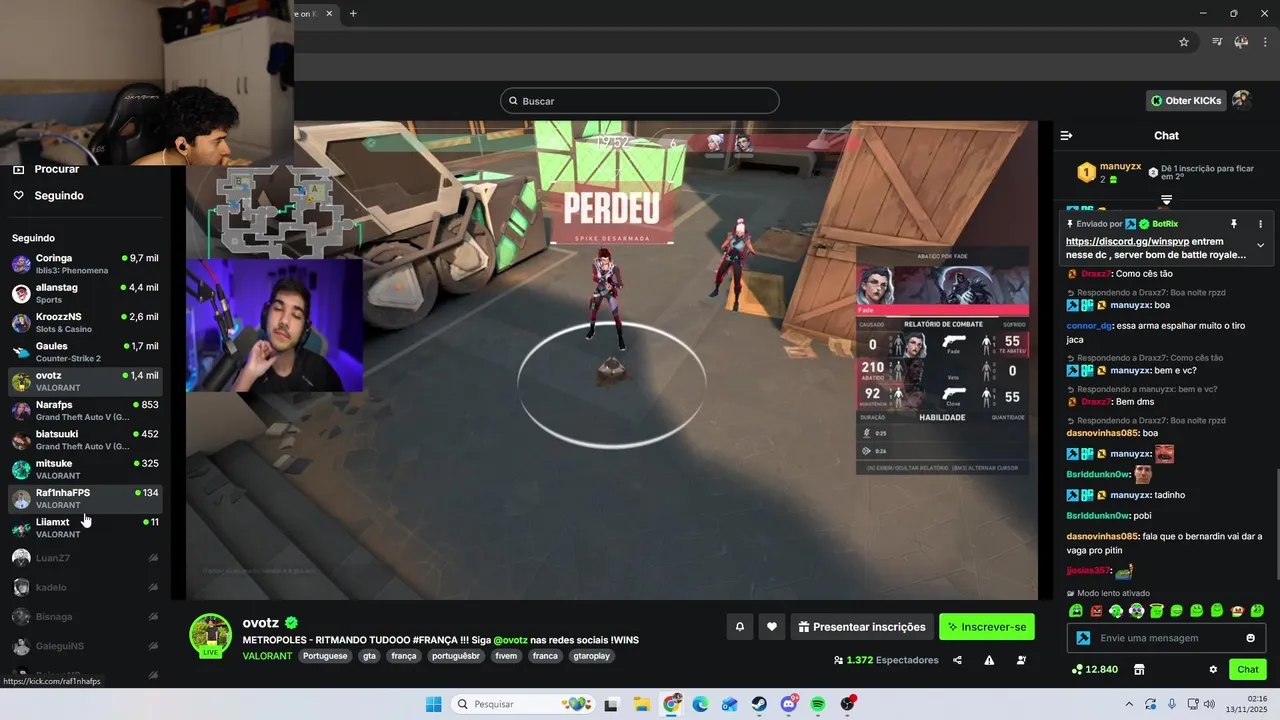Select the fivem tag
This screenshot has width=1280, height=720.
pyautogui.click(x=506, y=656)
